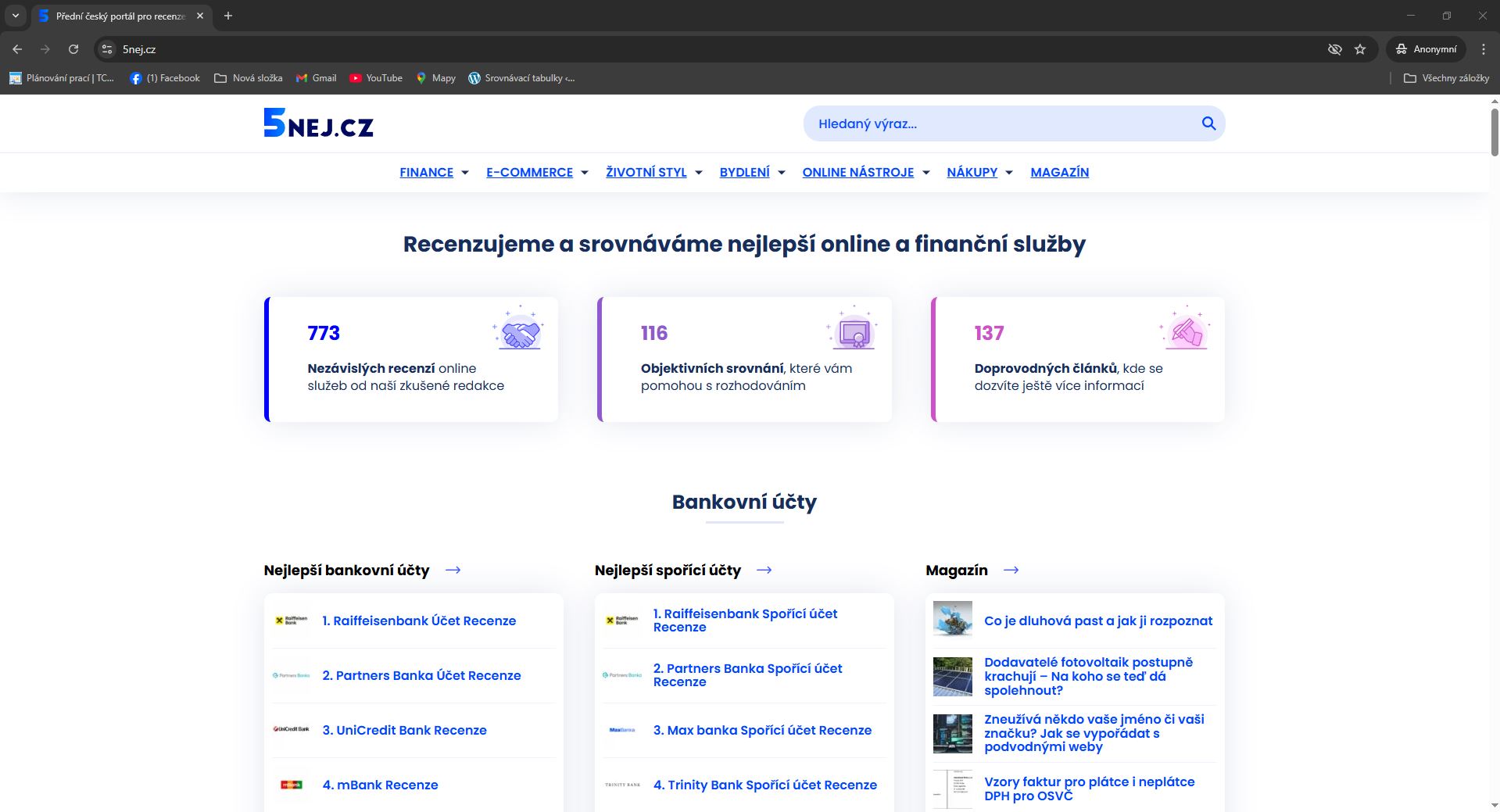Expand the E-COMMERCE menu arrow

pyautogui.click(x=584, y=173)
